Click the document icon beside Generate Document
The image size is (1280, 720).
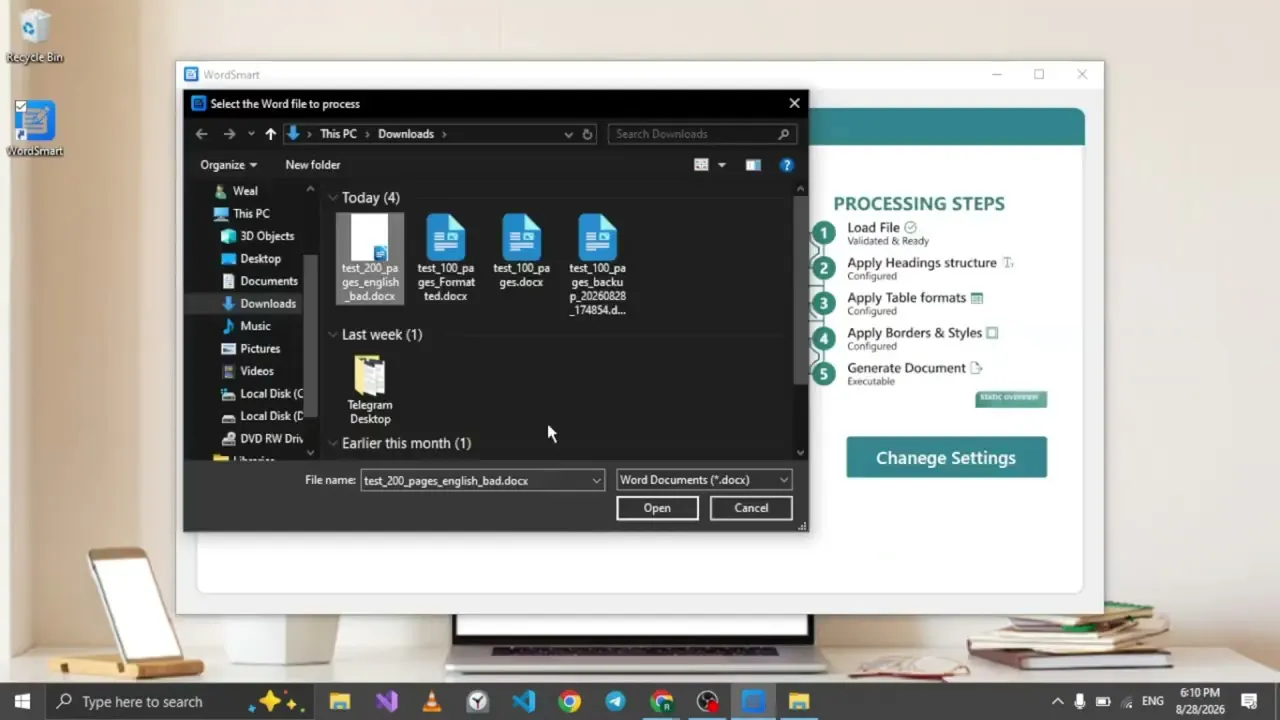(x=976, y=368)
